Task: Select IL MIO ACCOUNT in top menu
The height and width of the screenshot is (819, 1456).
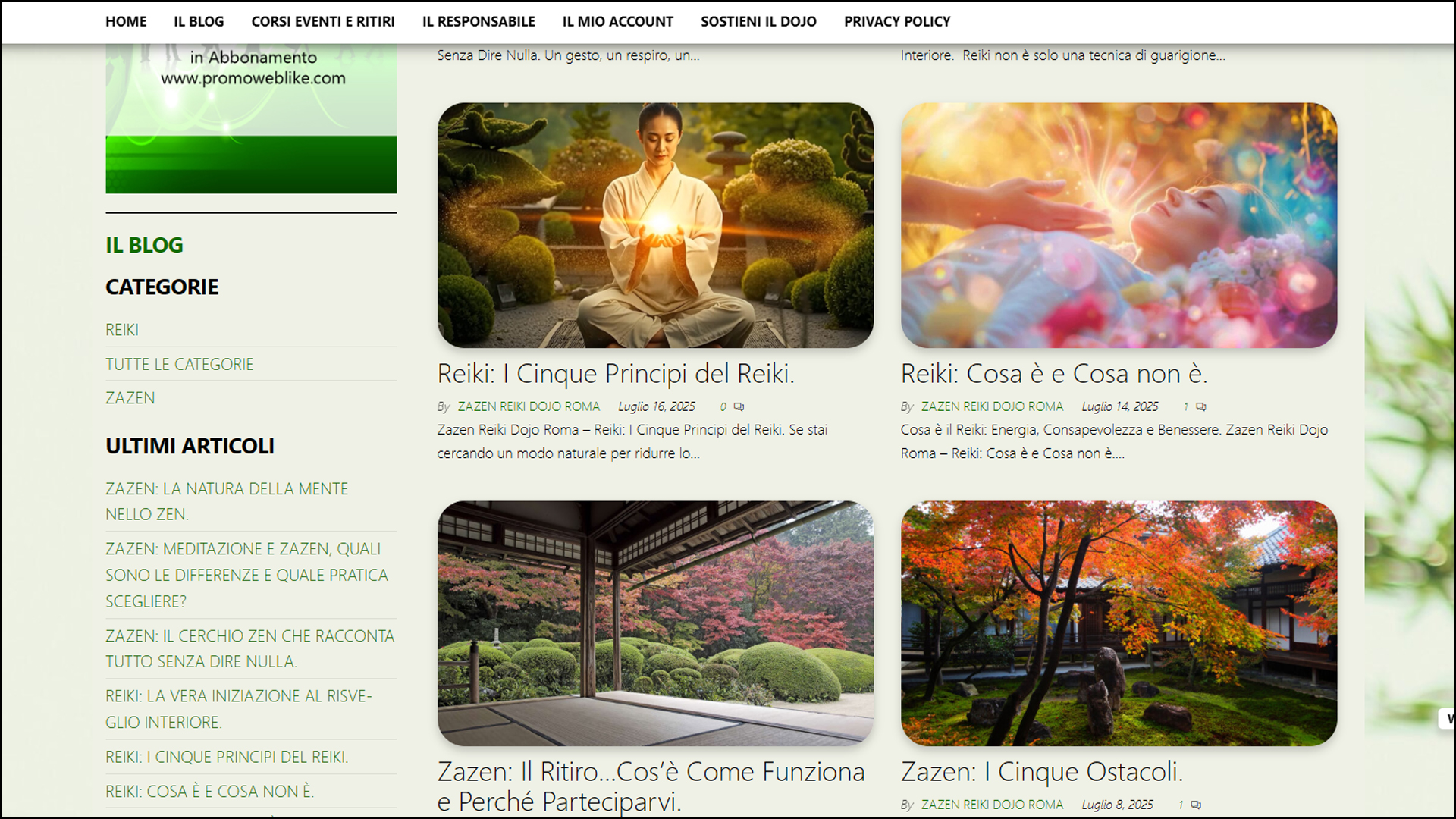Action: tap(617, 21)
